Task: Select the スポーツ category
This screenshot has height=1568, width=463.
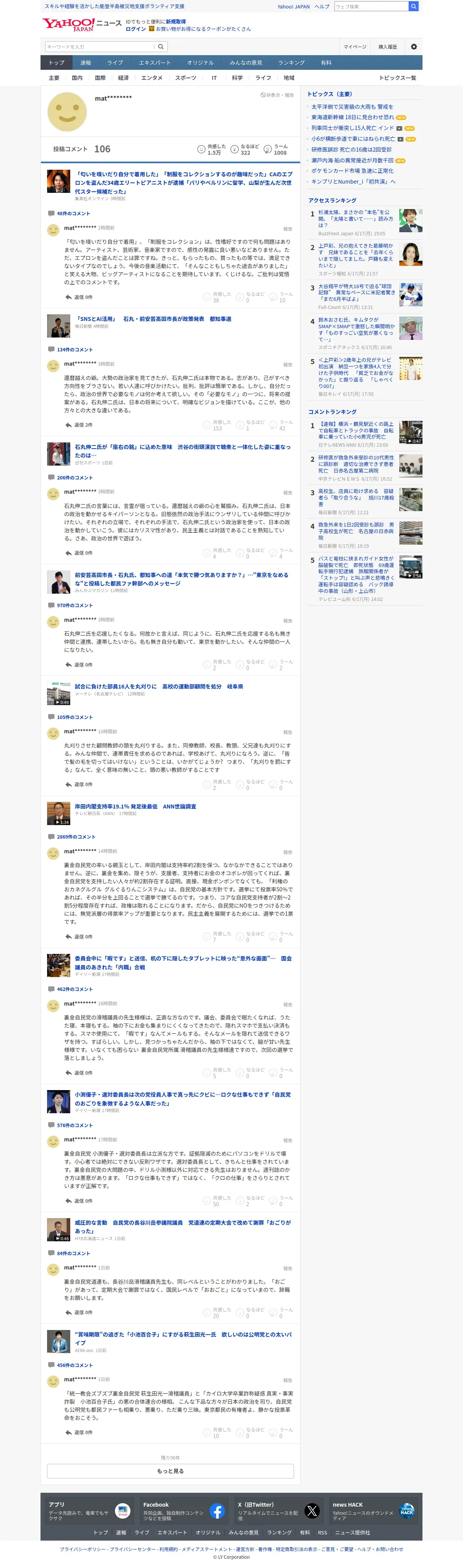Action: pyautogui.click(x=186, y=78)
